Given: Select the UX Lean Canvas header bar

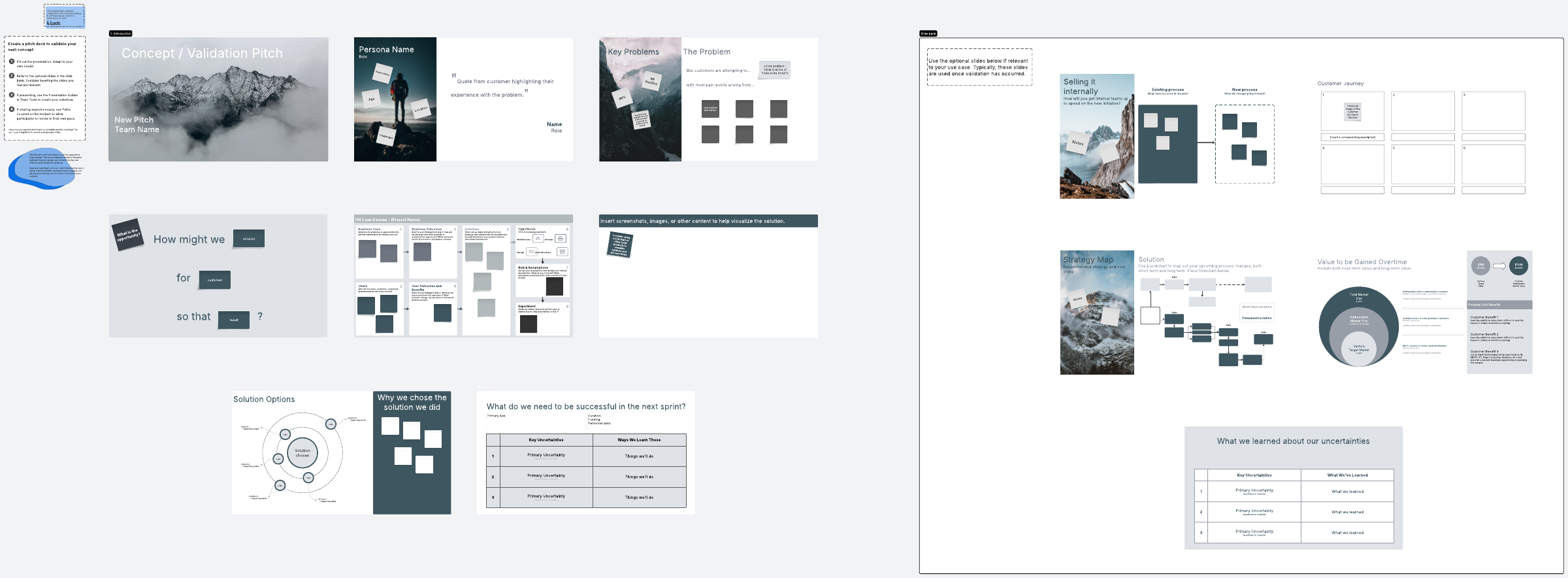Looking at the screenshot, I should click(463, 219).
